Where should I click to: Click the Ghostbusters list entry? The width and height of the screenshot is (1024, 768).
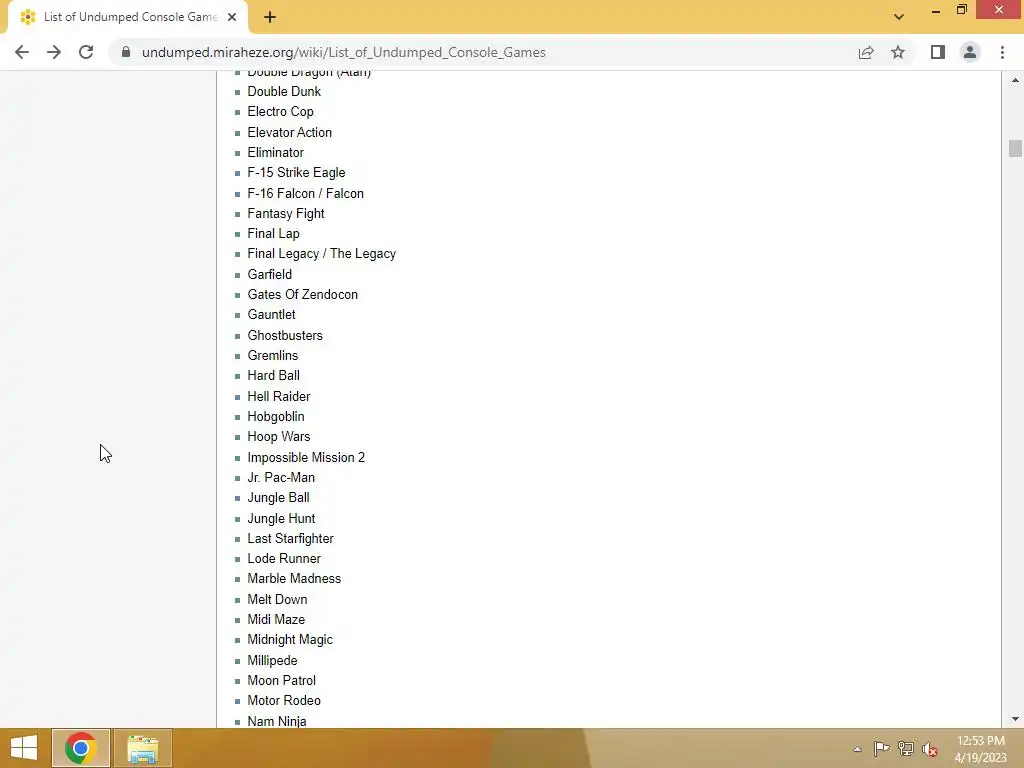coord(285,335)
